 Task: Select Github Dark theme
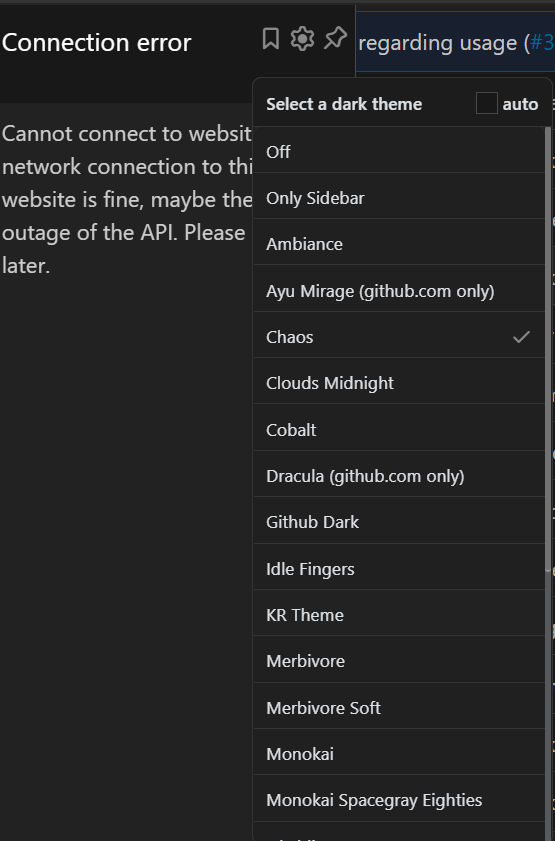[399, 522]
